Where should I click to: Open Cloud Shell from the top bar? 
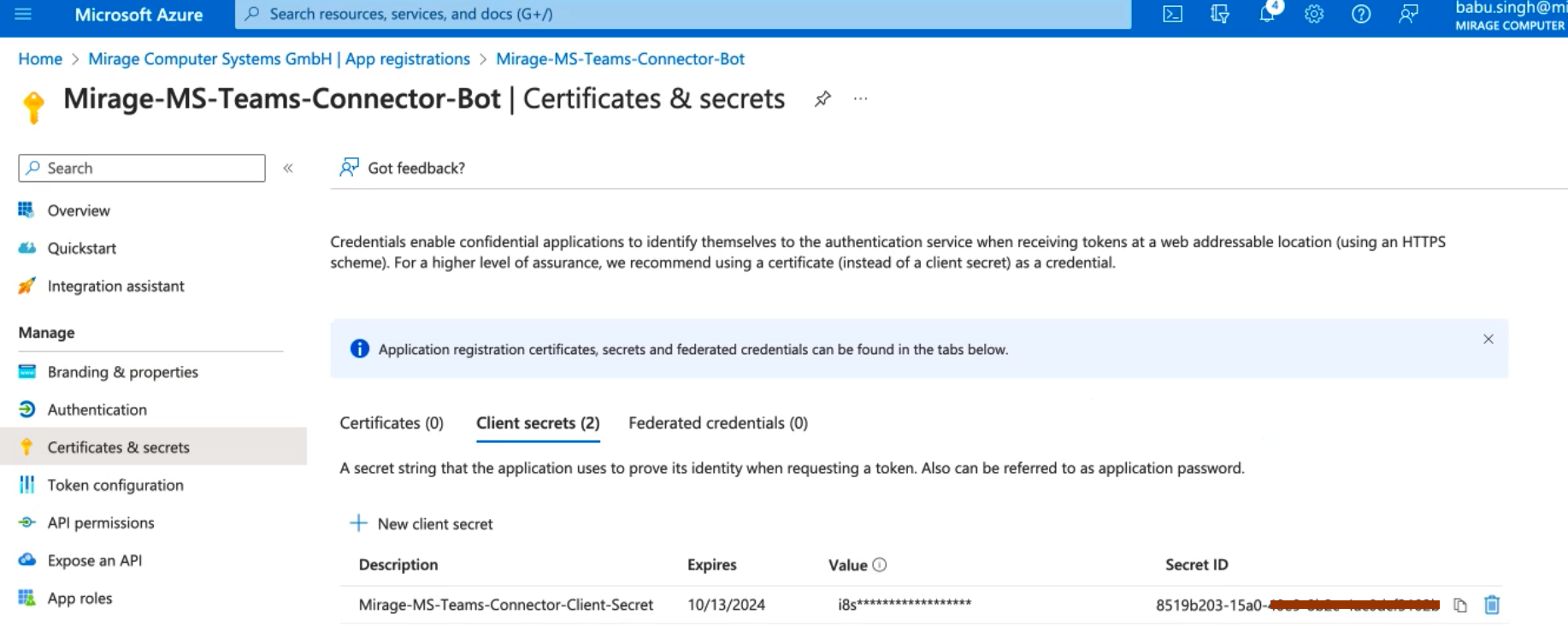(1173, 15)
